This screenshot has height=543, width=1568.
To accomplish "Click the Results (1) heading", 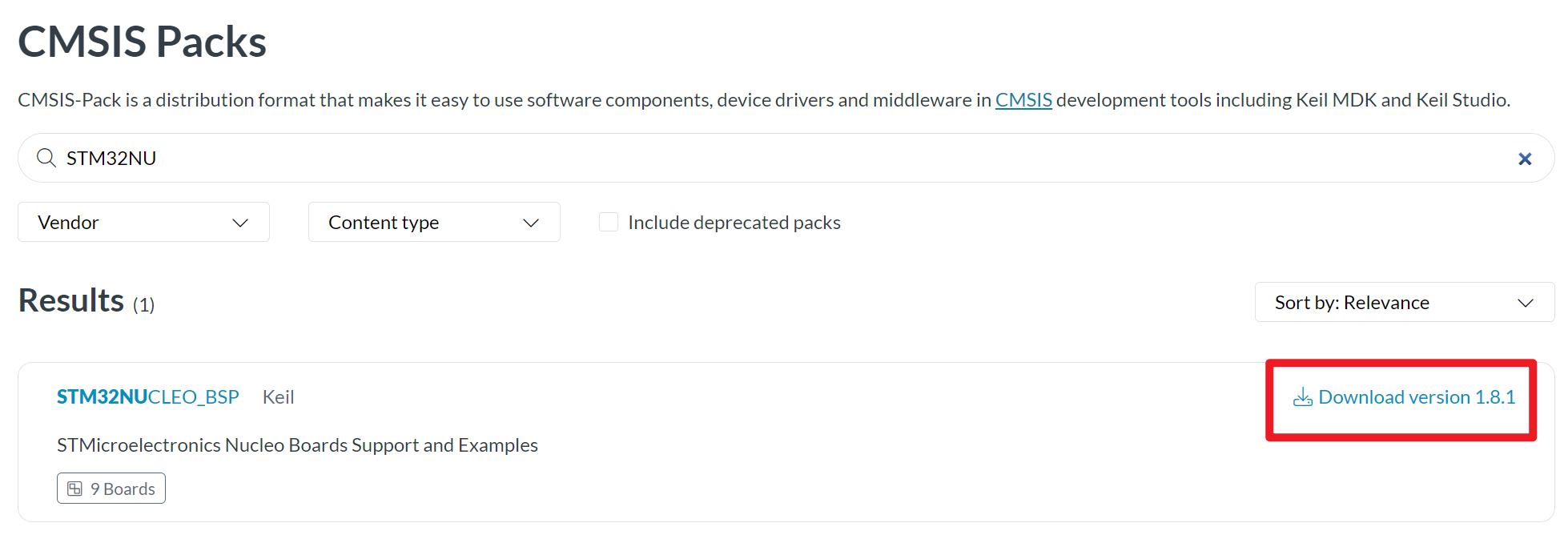I will click(86, 301).
